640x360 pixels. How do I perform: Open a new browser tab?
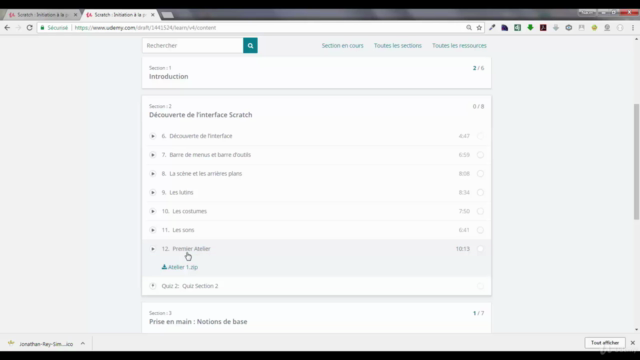[x=167, y=15]
